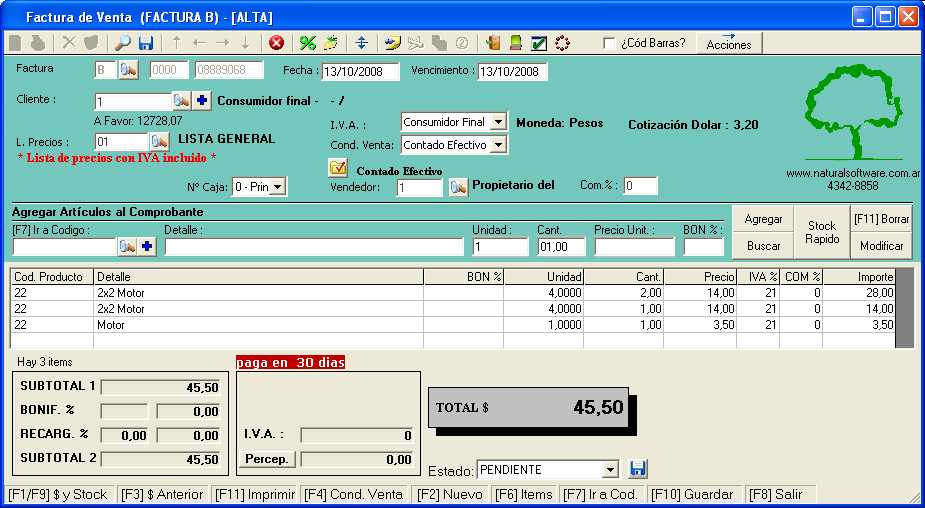Click the blue floppy disk save icon in toolbar
Screen dimensions: 925x508
click(146, 42)
